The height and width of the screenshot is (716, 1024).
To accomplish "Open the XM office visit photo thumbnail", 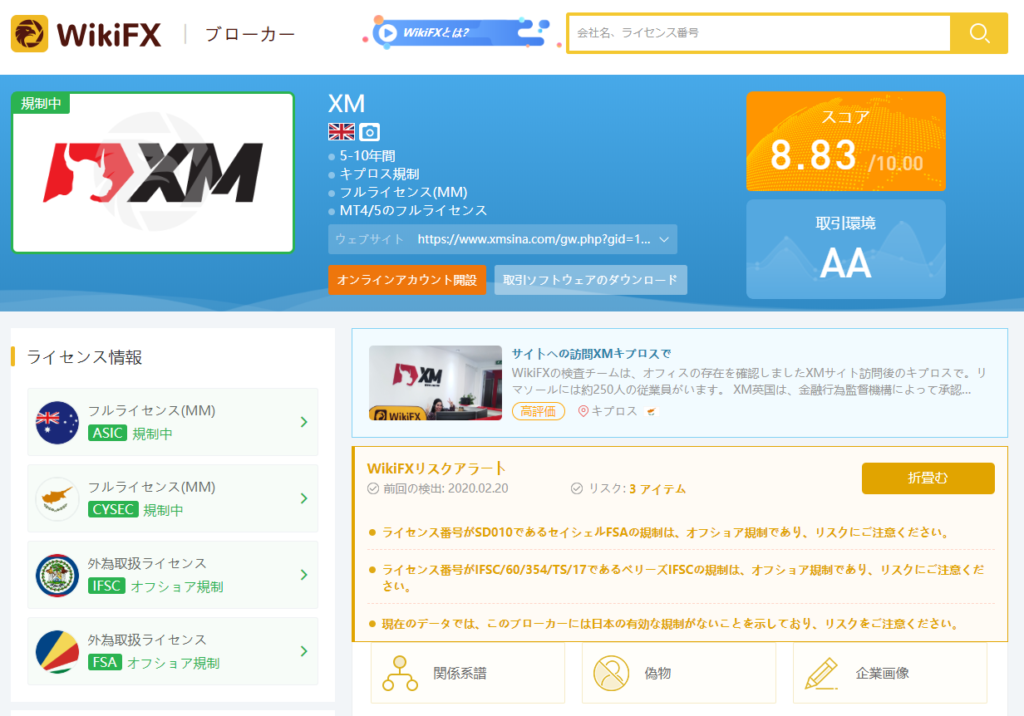I will 436,383.
